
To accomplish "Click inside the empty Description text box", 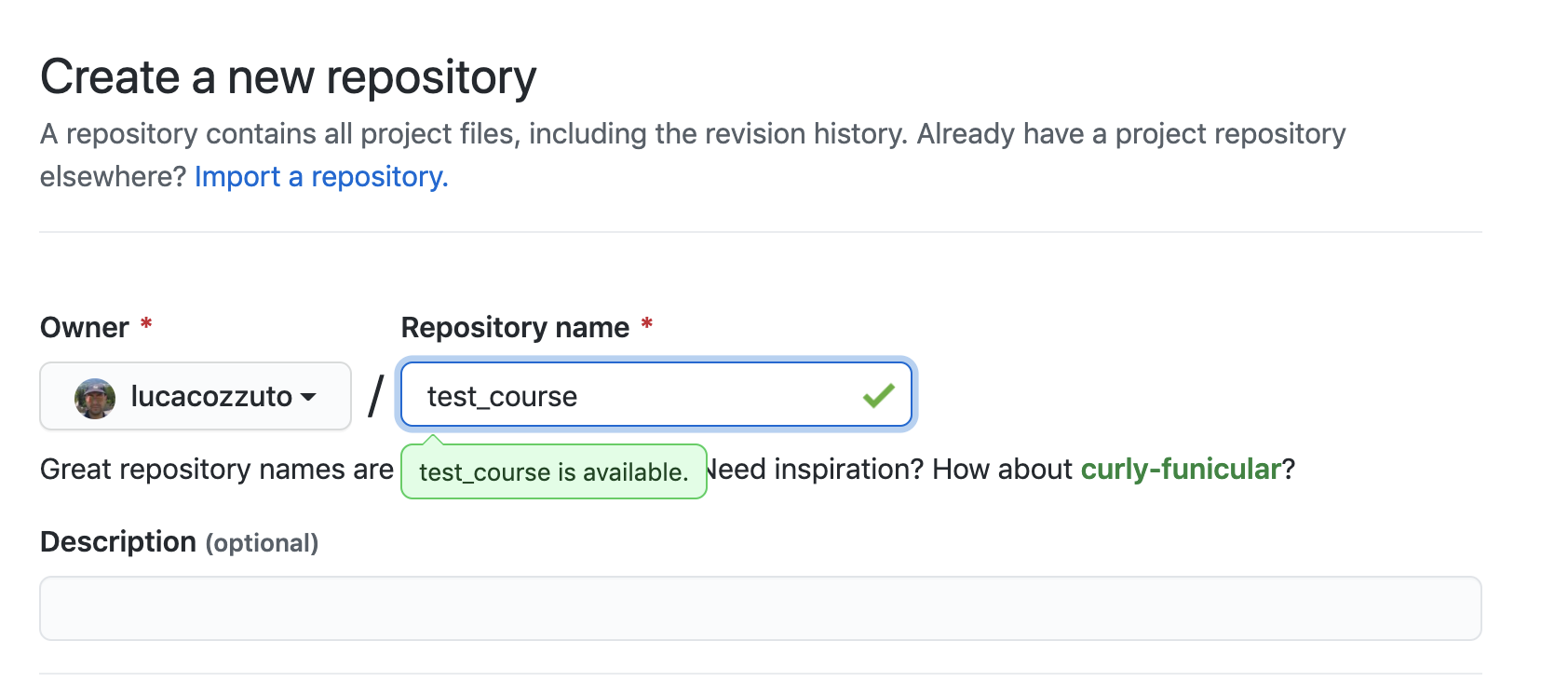I will [x=760, y=608].
